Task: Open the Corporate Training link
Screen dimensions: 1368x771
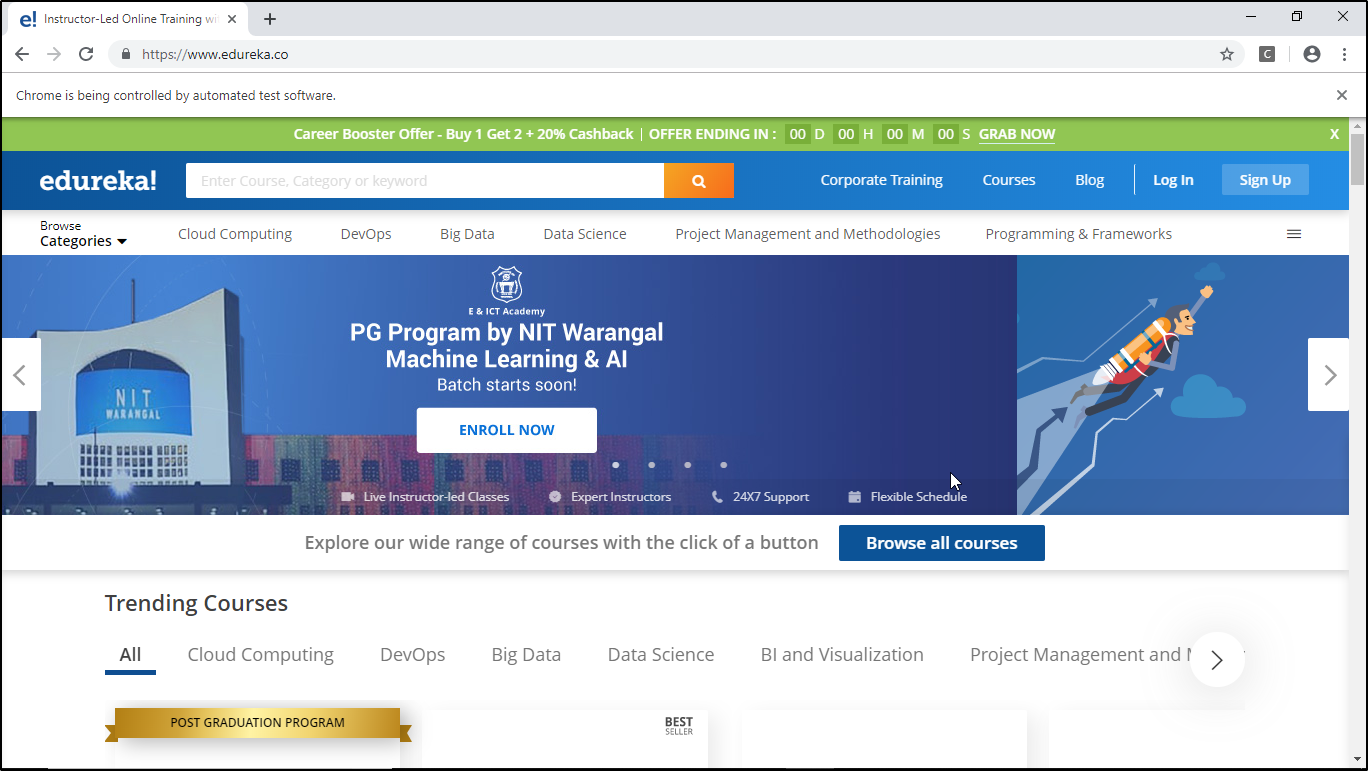Action: [x=882, y=180]
